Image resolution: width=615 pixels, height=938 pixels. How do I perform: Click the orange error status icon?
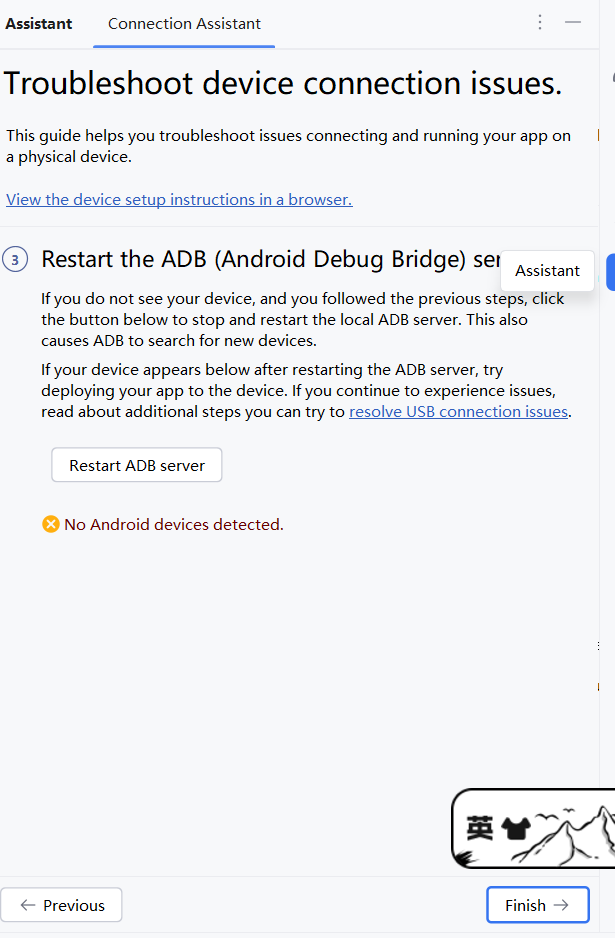click(51, 524)
